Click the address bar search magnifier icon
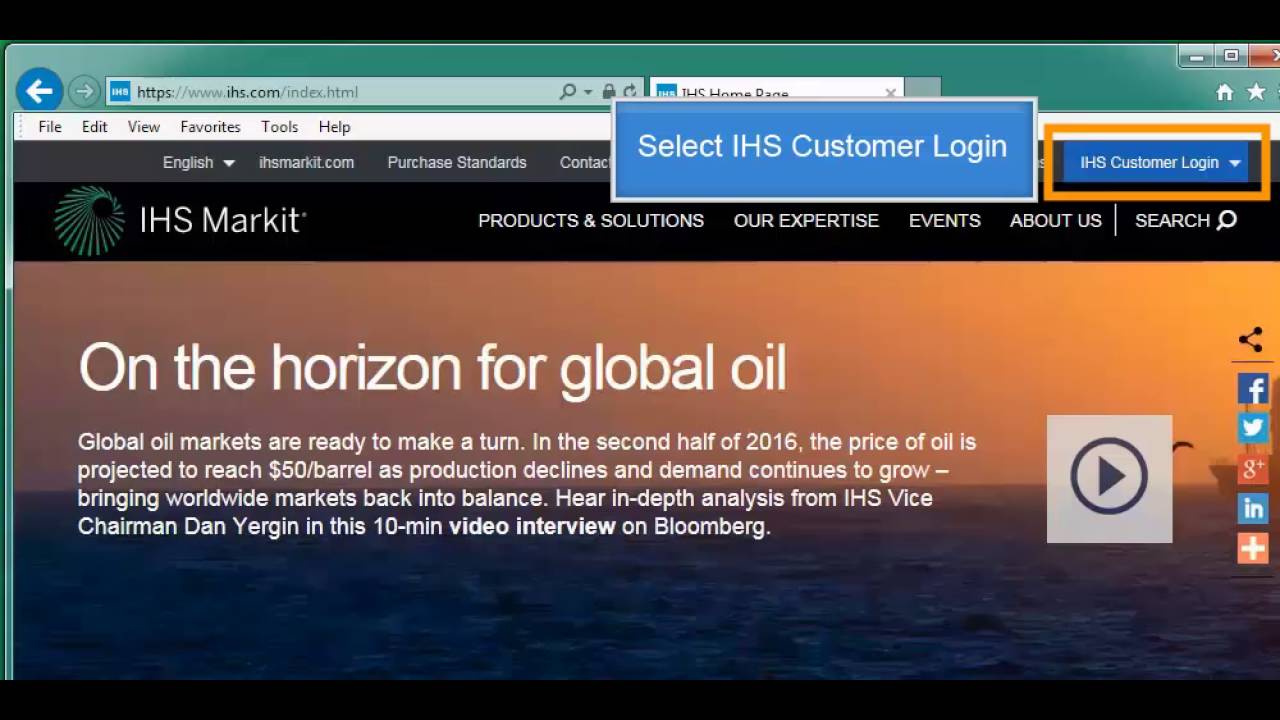Image resolution: width=1280 pixels, height=720 pixels. point(568,92)
